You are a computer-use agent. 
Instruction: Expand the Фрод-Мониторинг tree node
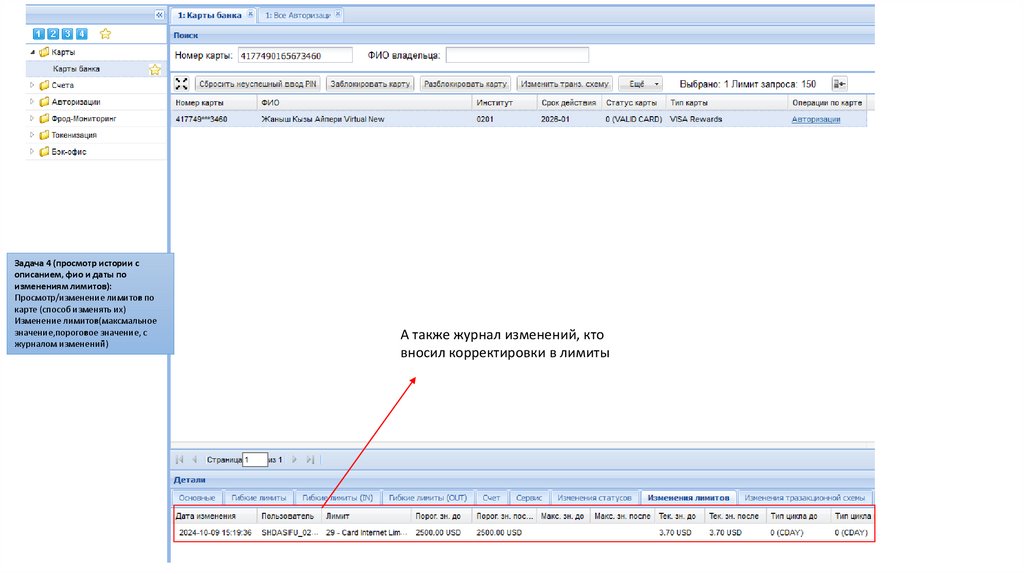(x=32, y=118)
